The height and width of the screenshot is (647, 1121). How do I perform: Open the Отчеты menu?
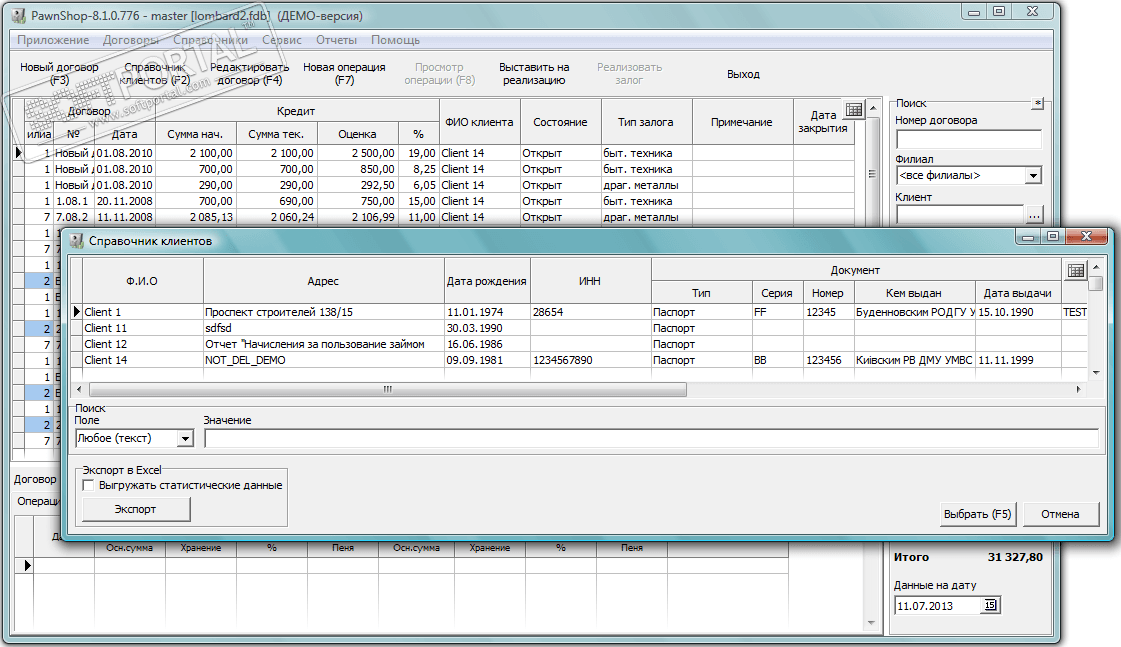point(336,40)
